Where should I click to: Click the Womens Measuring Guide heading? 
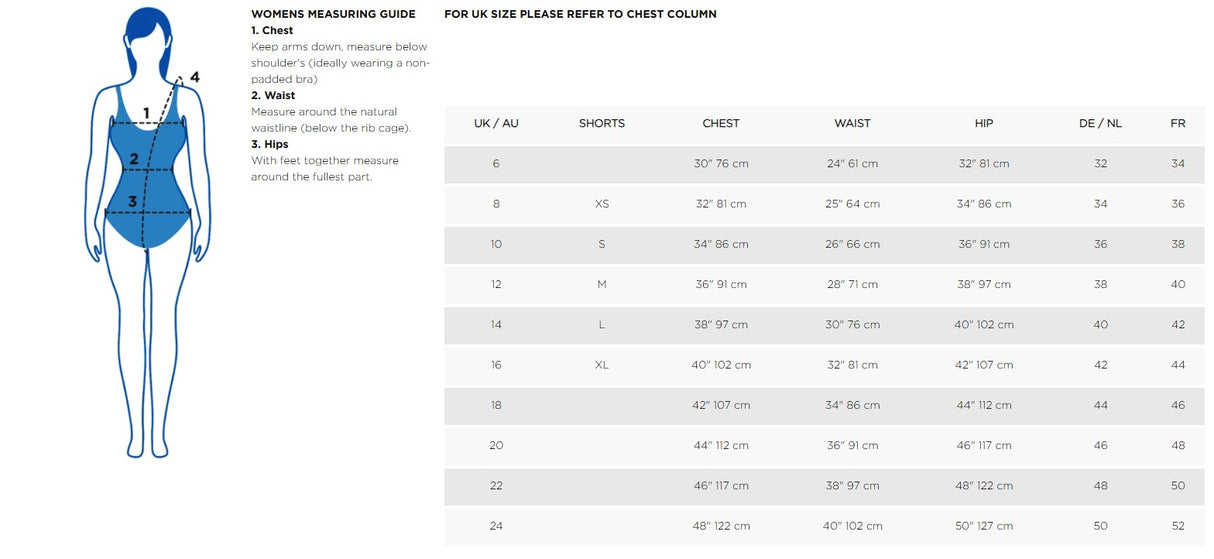[x=333, y=14]
